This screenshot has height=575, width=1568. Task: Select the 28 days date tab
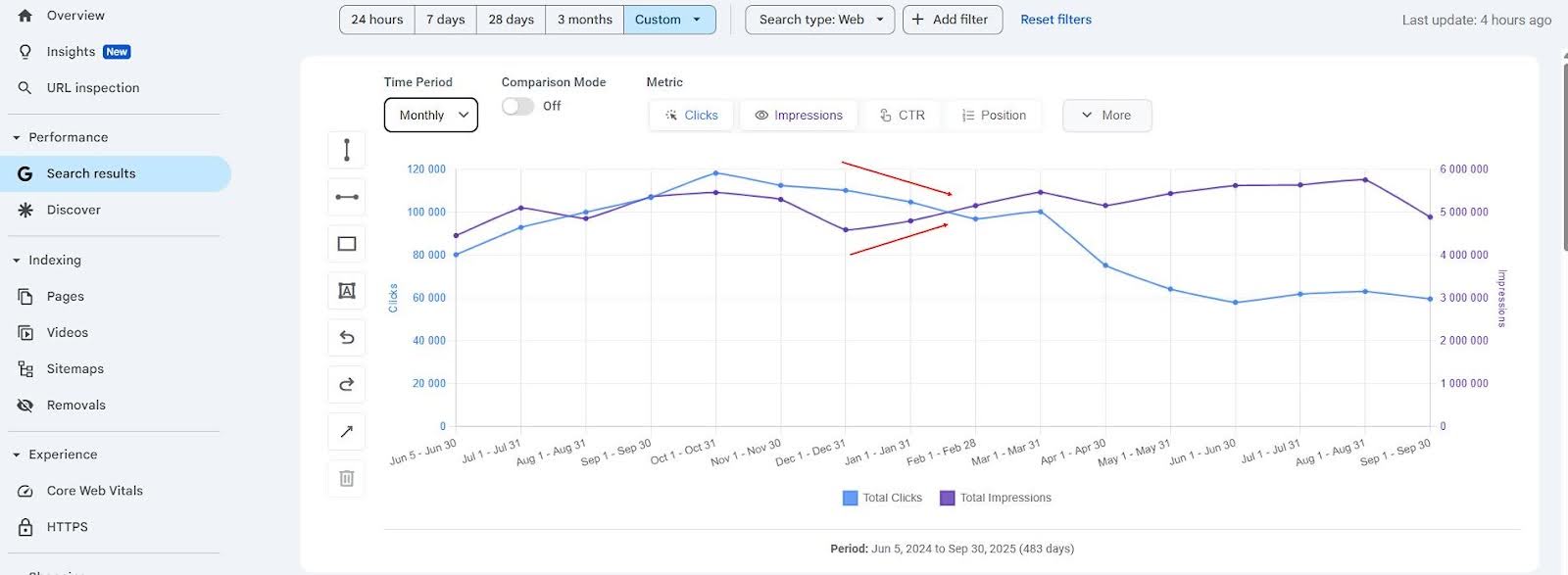click(x=511, y=20)
